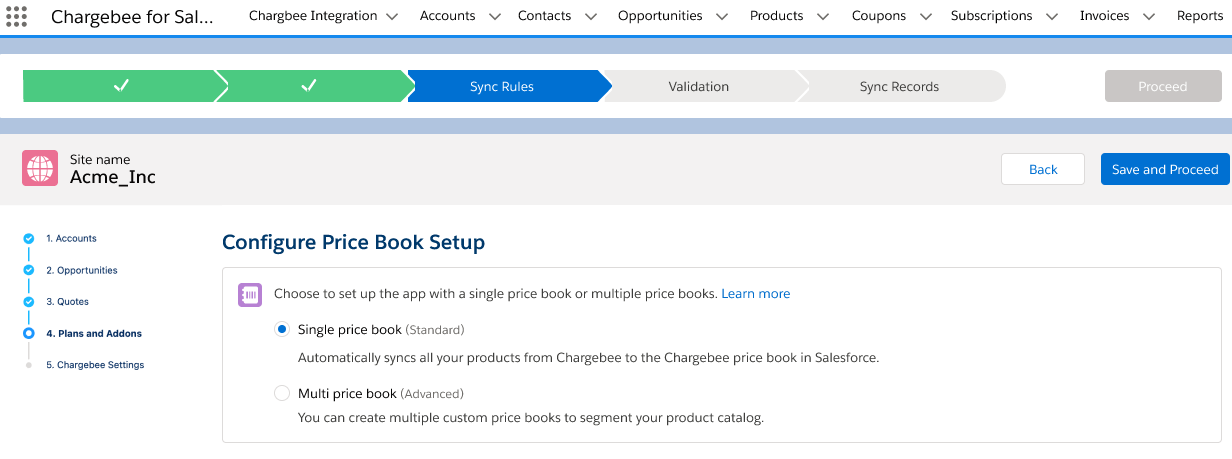Image resolution: width=1232 pixels, height=459 pixels.
Task: Open the App Launcher grid icon
Action: [x=17, y=16]
